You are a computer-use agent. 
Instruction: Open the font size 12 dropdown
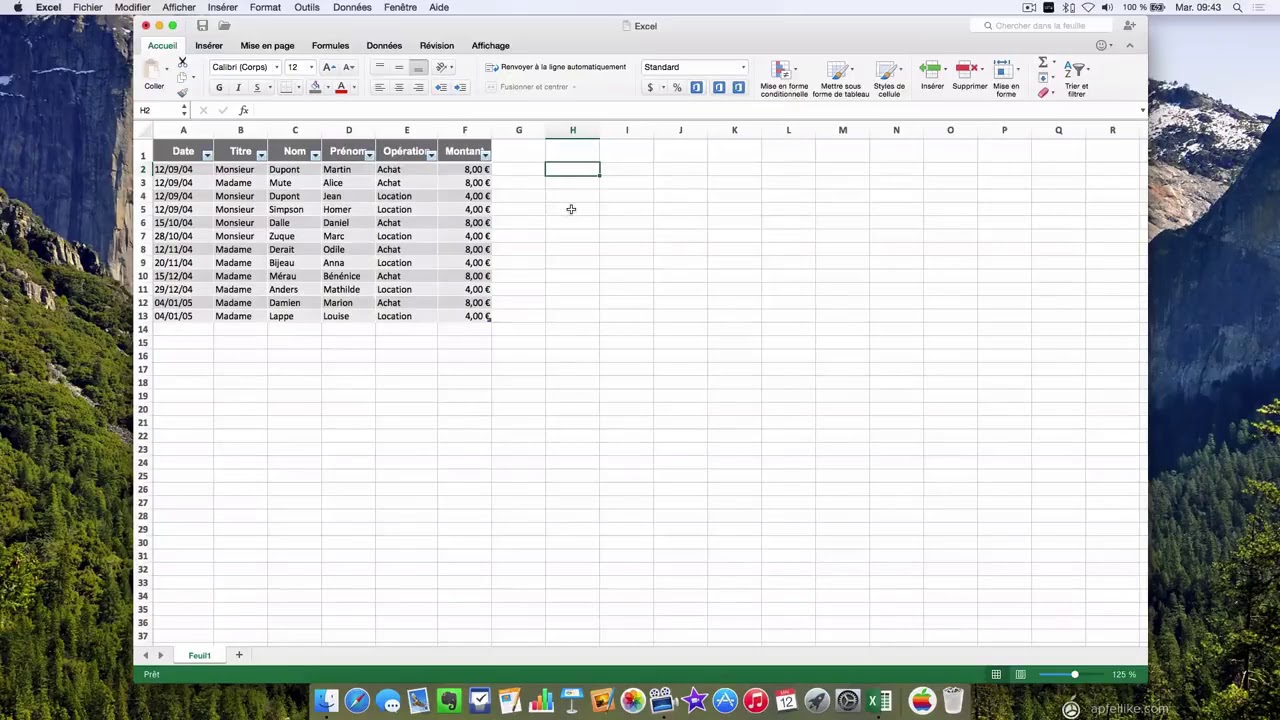click(x=310, y=67)
